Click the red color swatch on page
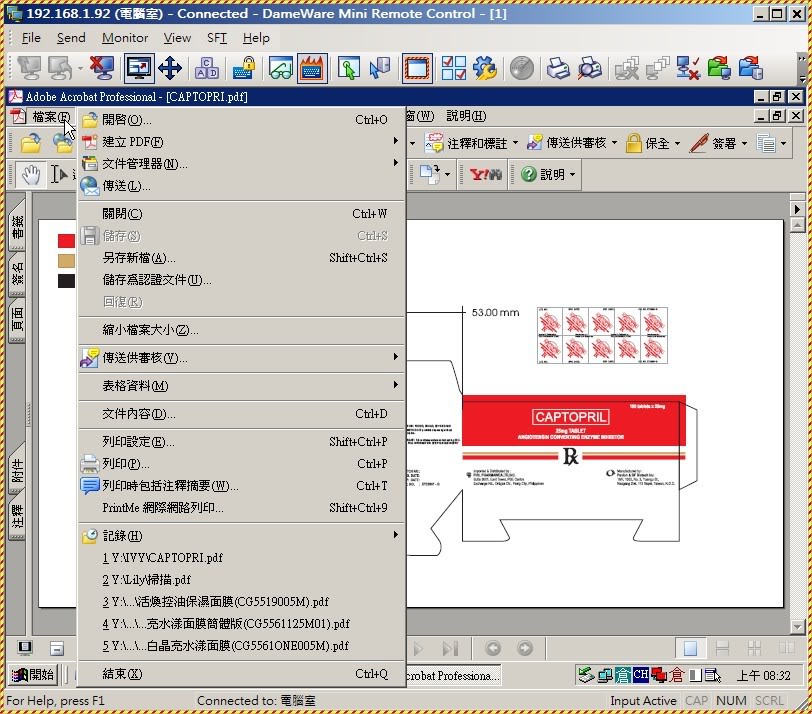 66,241
